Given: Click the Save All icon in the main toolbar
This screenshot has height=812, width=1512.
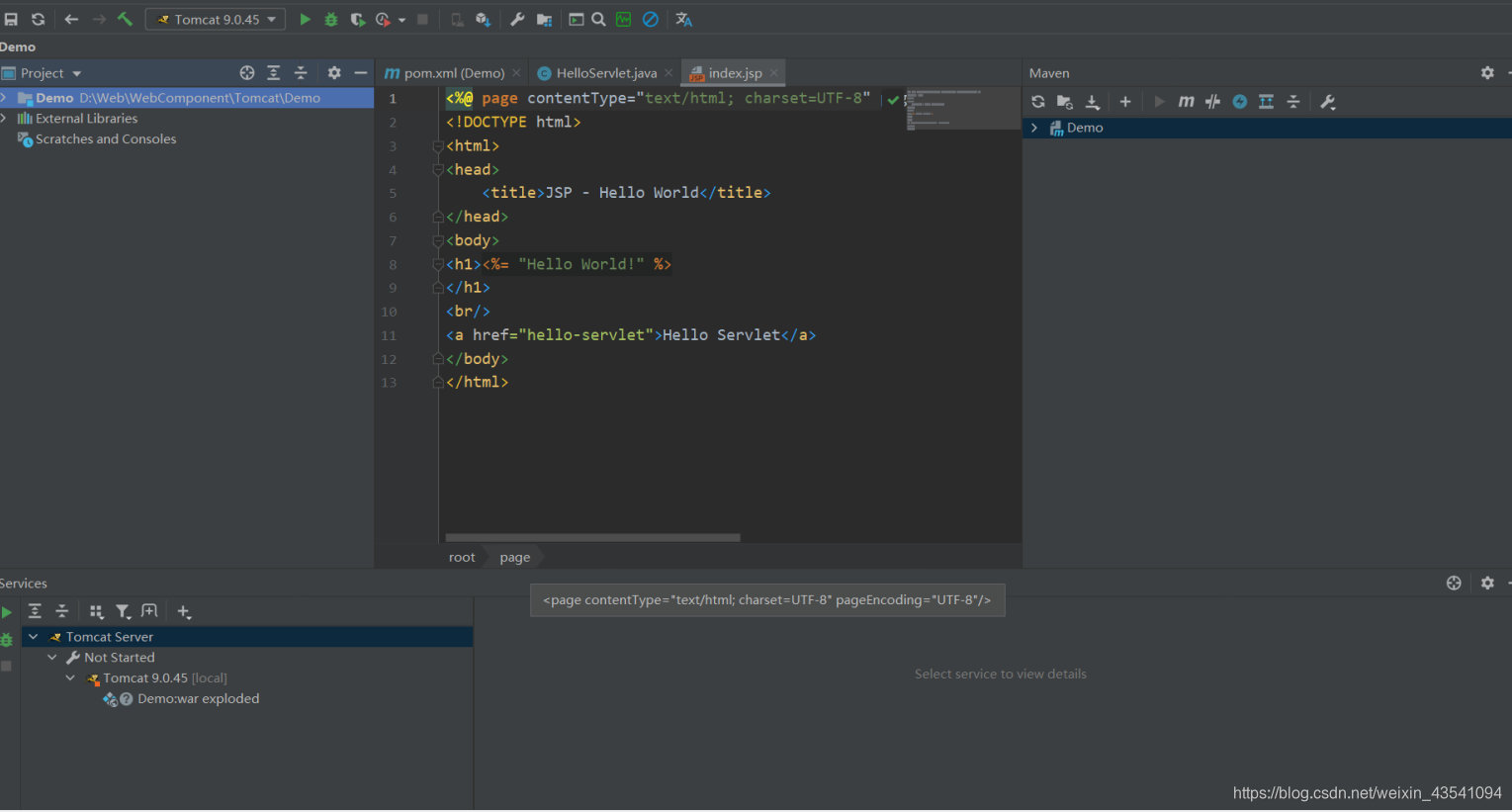Looking at the screenshot, I should click(x=11, y=19).
